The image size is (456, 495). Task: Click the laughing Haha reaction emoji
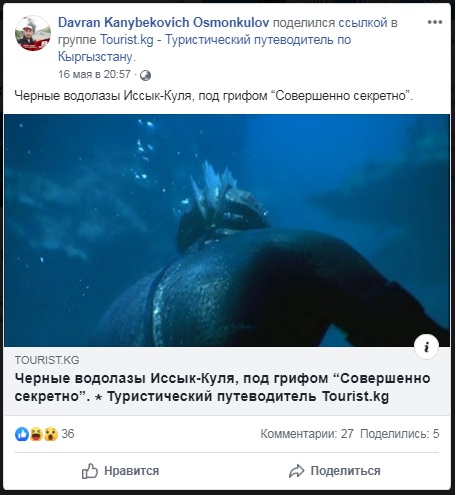coord(36,434)
